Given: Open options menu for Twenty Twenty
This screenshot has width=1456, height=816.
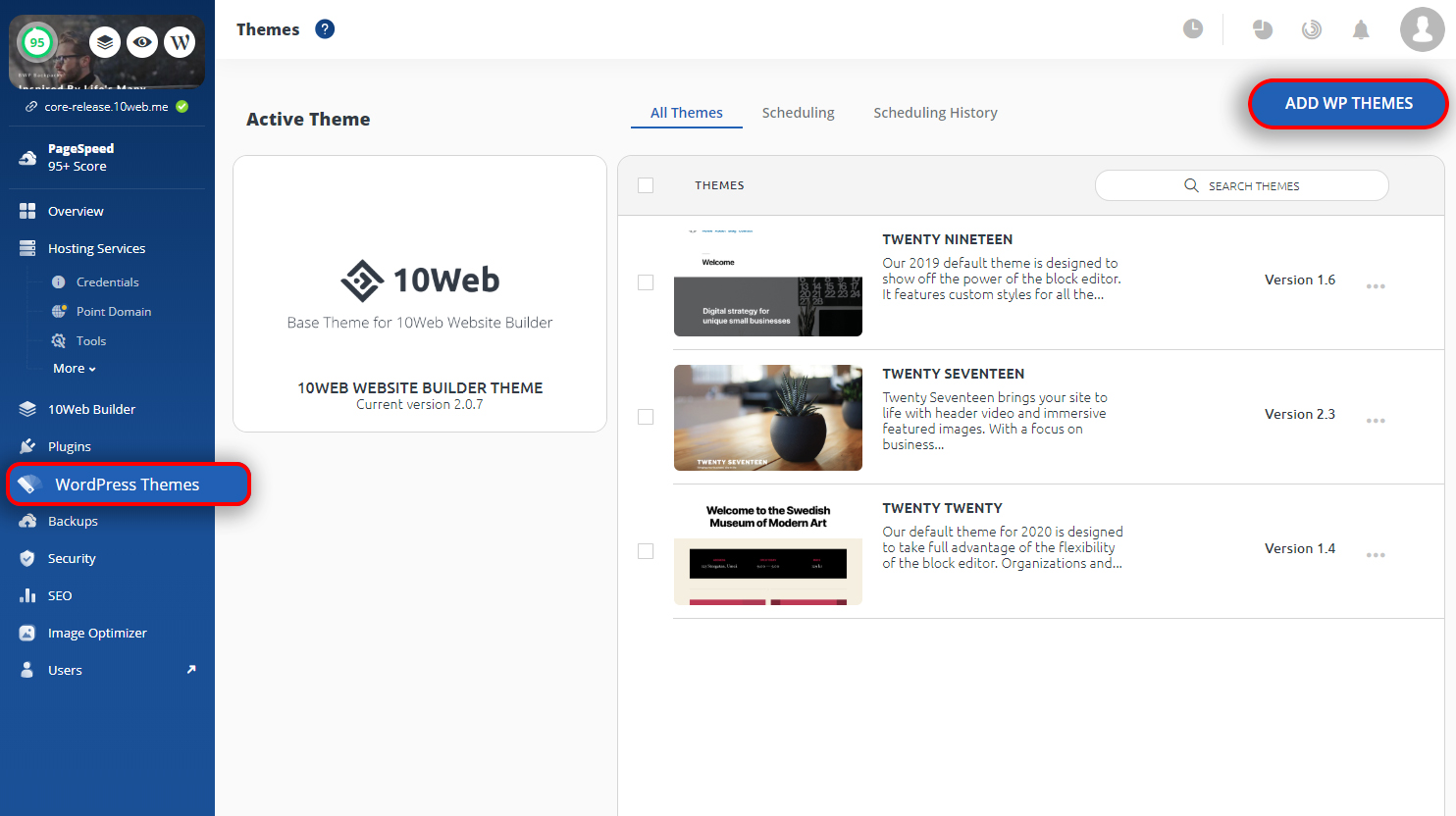Looking at the screenshot, I should click(x=1376, y=555).
